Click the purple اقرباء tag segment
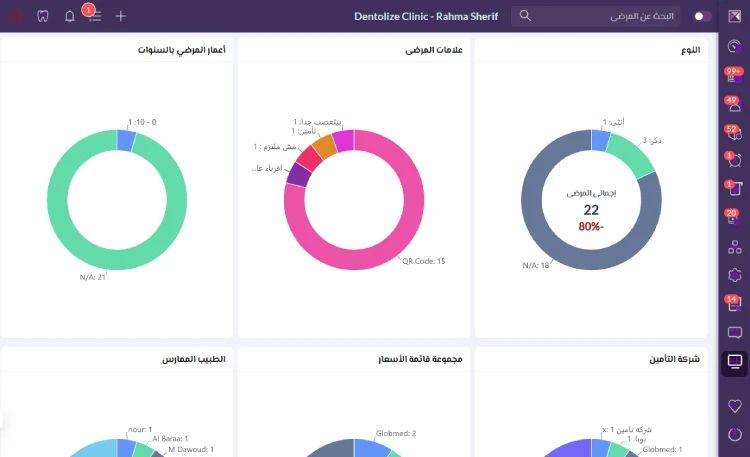750x457 pixels. tap(299, 175)
